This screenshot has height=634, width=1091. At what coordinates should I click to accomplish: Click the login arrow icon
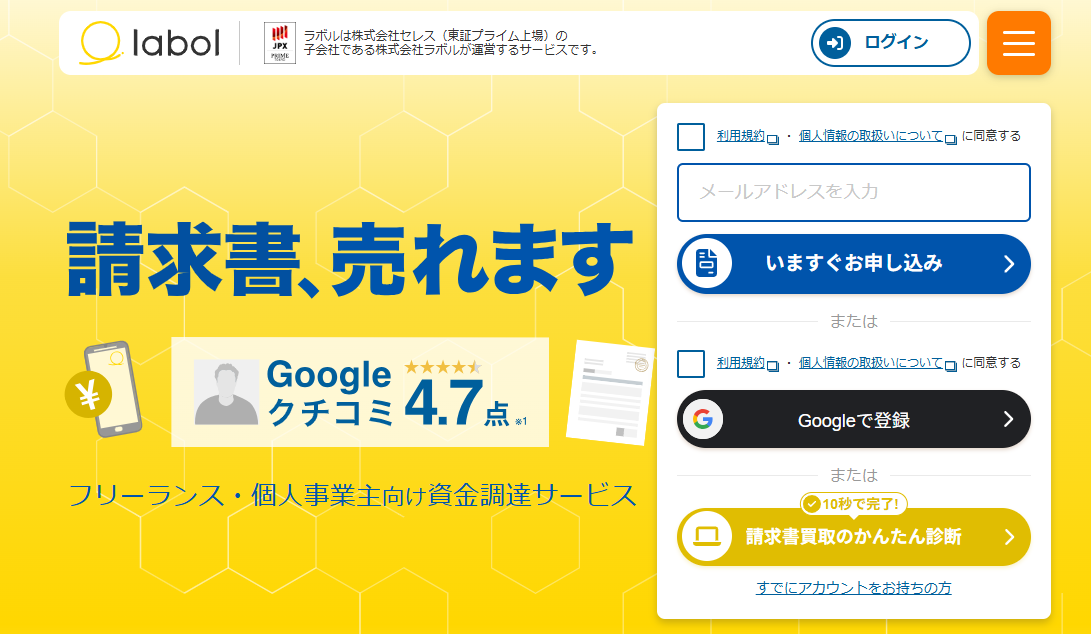point(835,43)
